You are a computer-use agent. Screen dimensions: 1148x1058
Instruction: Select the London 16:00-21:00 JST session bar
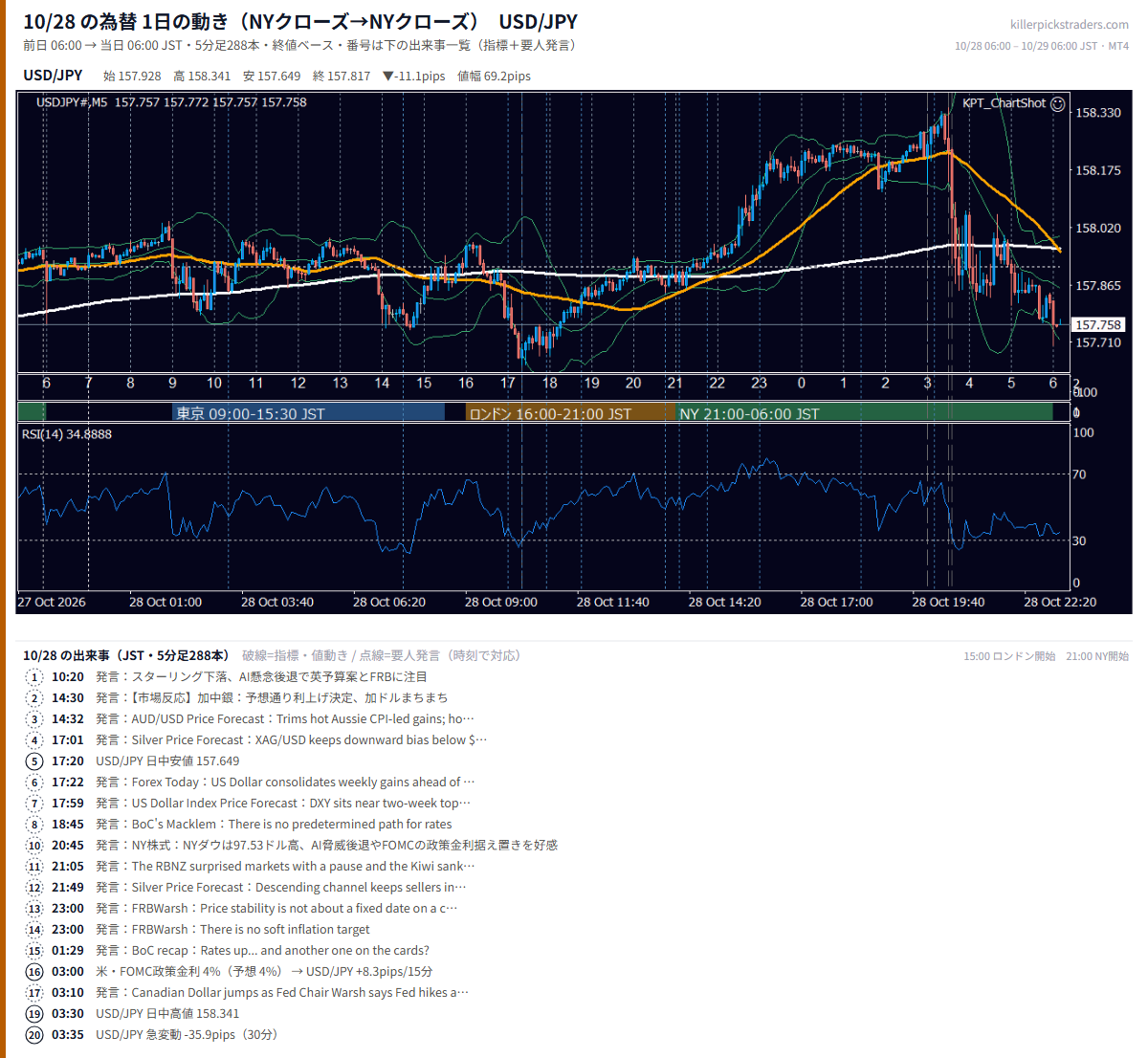click(x=571, y=413)
